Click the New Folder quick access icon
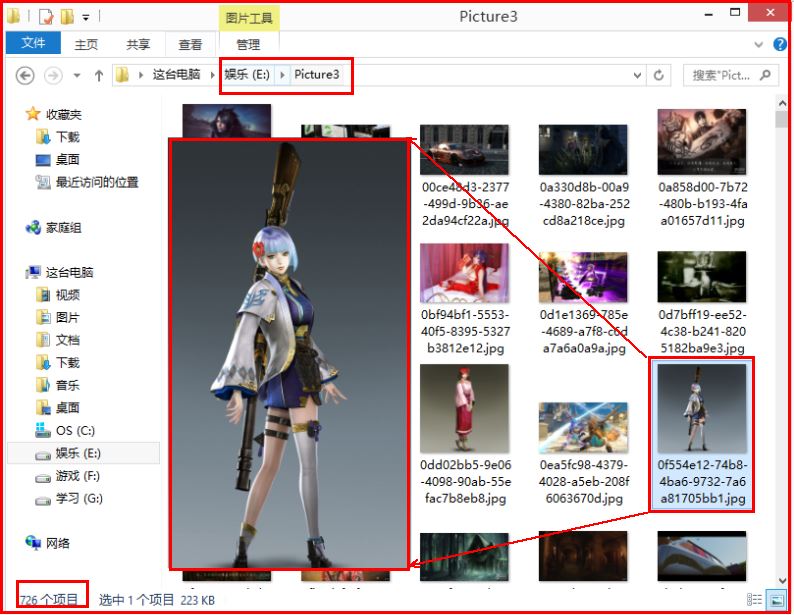 tap(67, 17)
